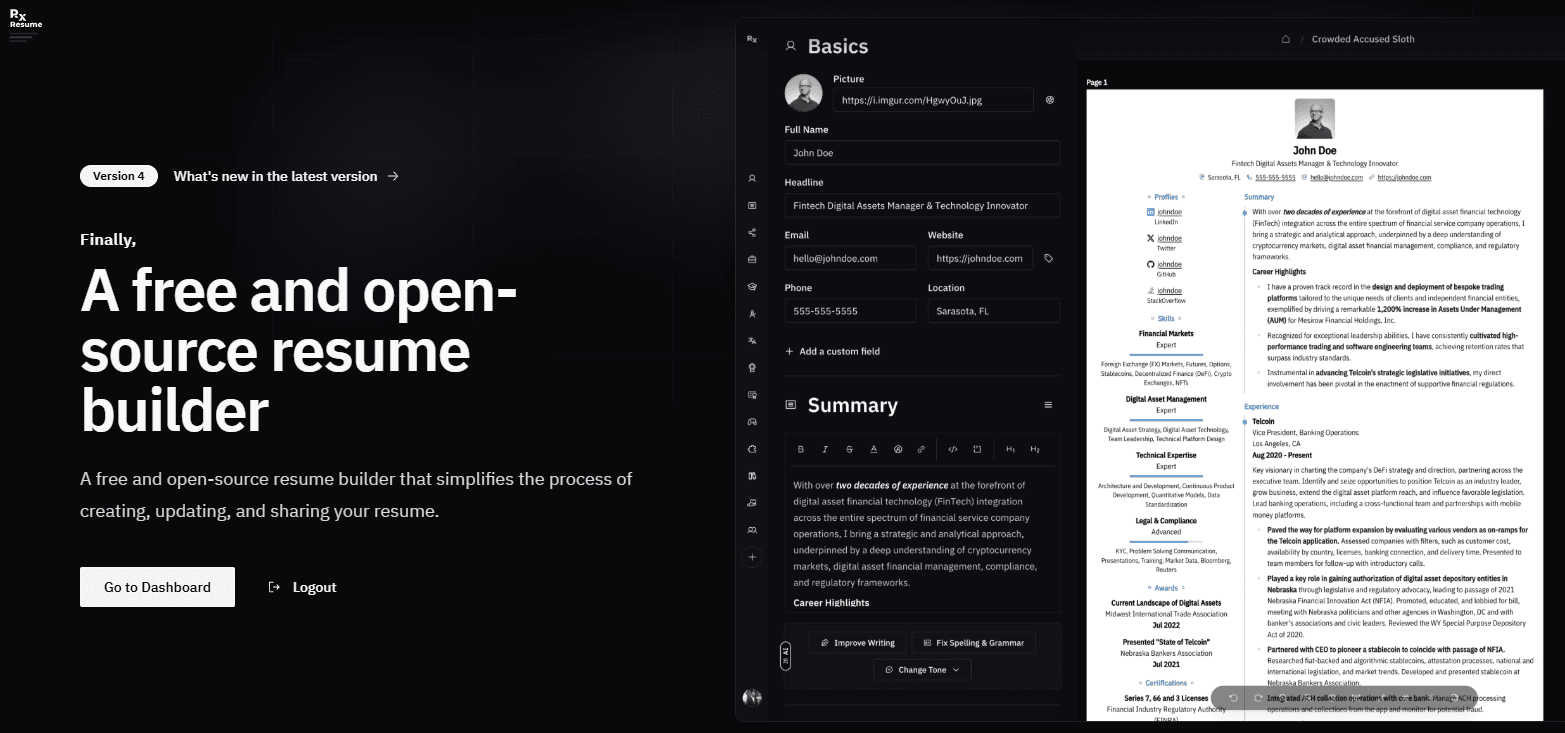The width and height of the screenshot is (1565, 733).
Task: Open the Summary section options menu
Action: pos(1047,404)
